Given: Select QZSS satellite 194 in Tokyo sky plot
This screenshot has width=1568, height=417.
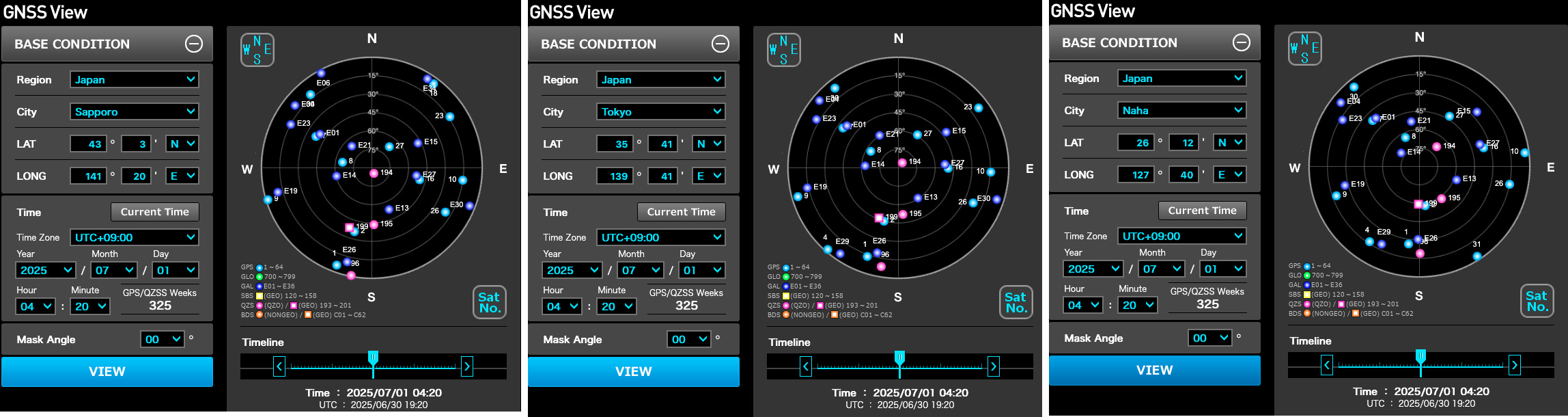Looking at the screenshot, I should click(x=902, y=163).
